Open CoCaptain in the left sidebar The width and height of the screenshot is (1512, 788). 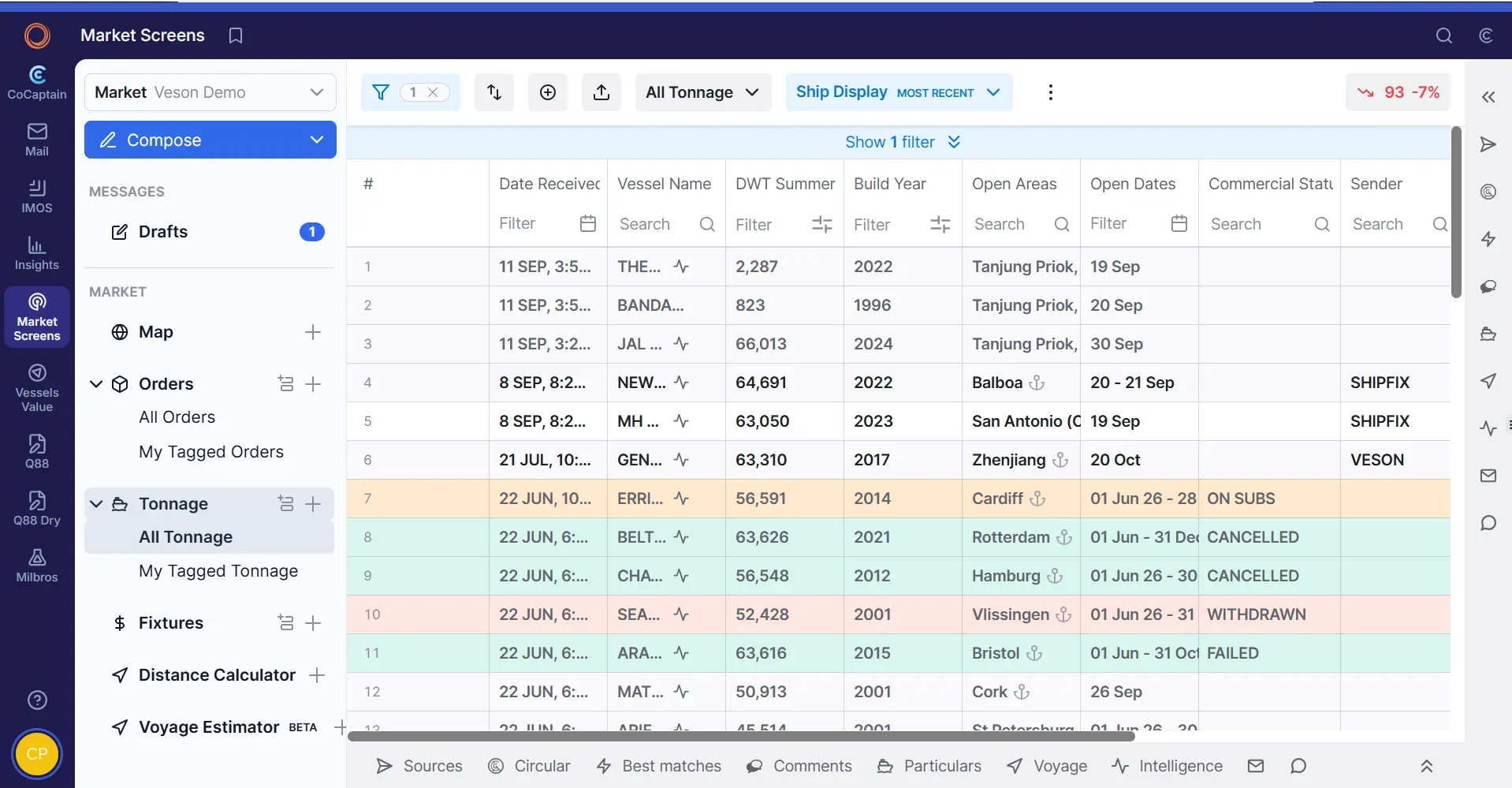pos(37,83)
